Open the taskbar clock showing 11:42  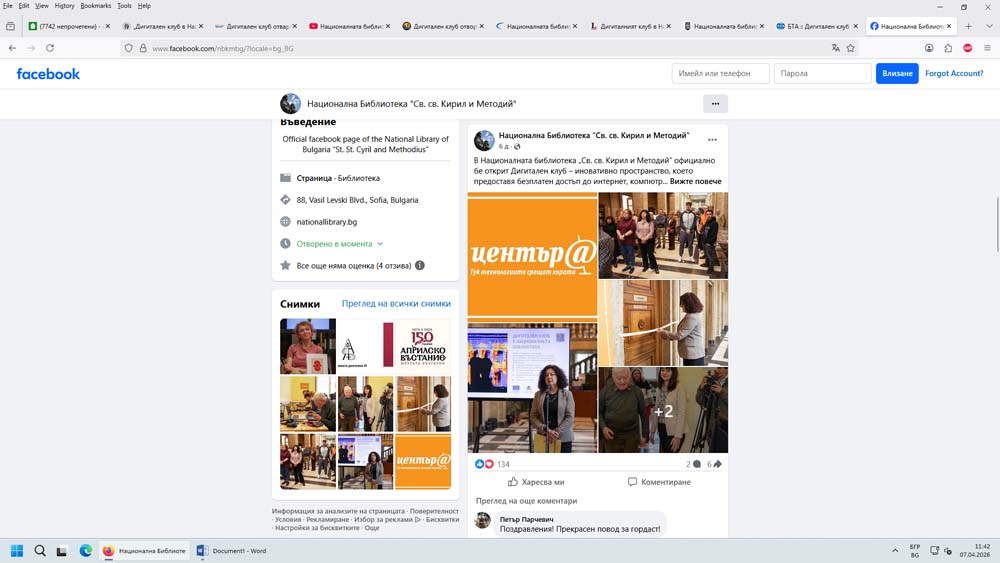(x=974, y=551)
